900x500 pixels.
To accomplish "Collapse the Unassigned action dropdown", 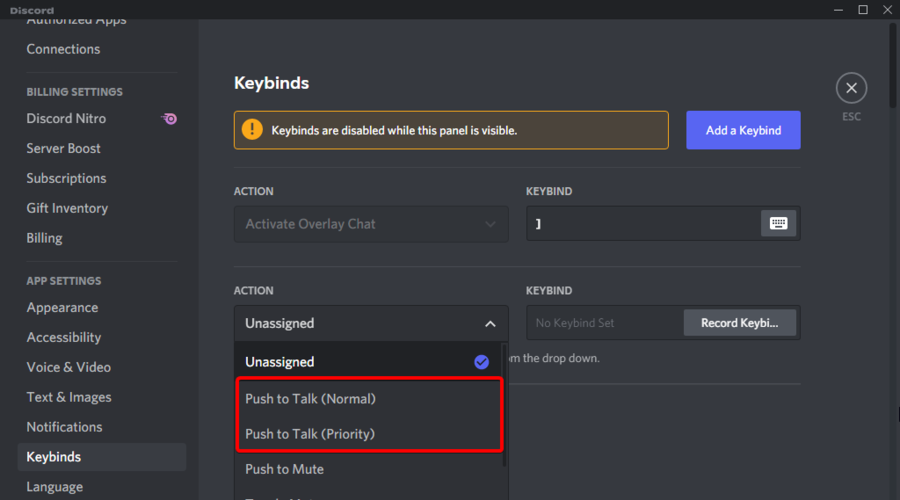I will point(490,324).
